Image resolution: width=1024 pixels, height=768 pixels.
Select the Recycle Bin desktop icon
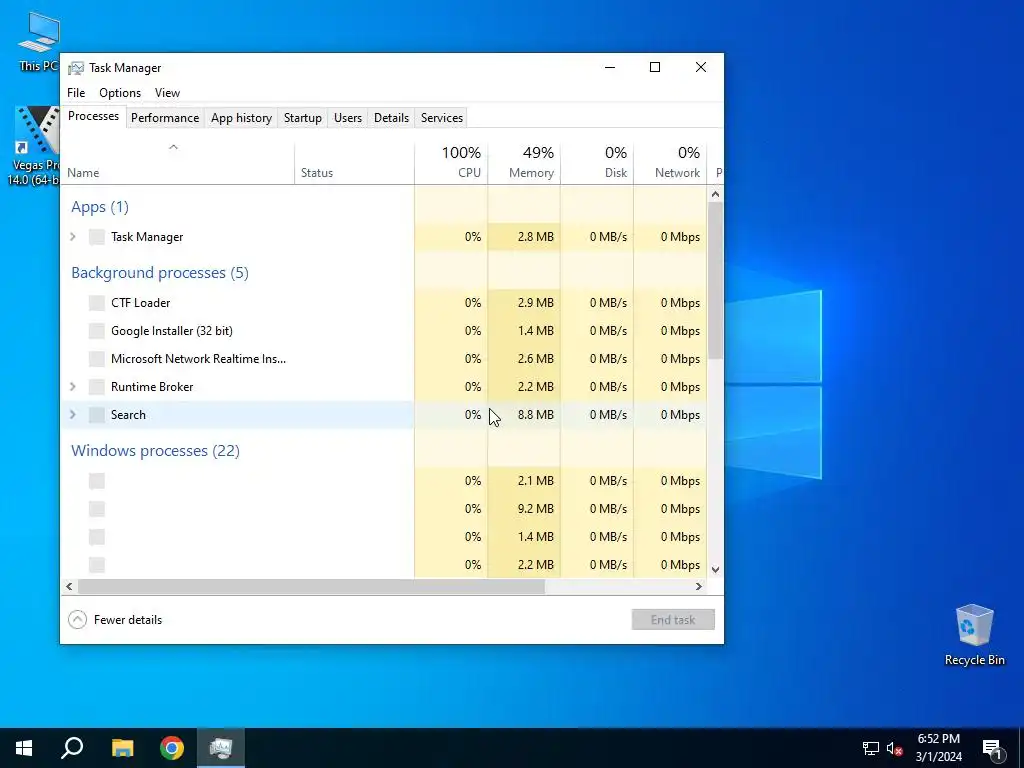[x=974, y=635]
